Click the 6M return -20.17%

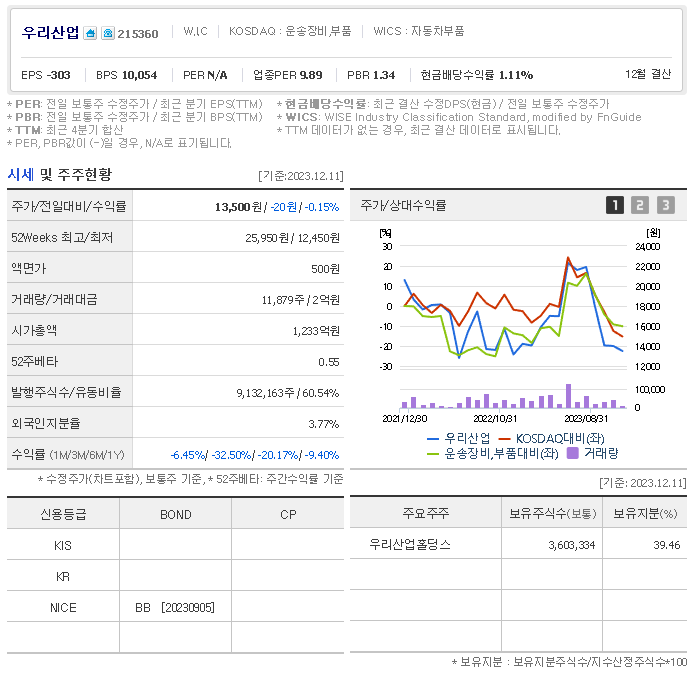click(x=278, y=455)
